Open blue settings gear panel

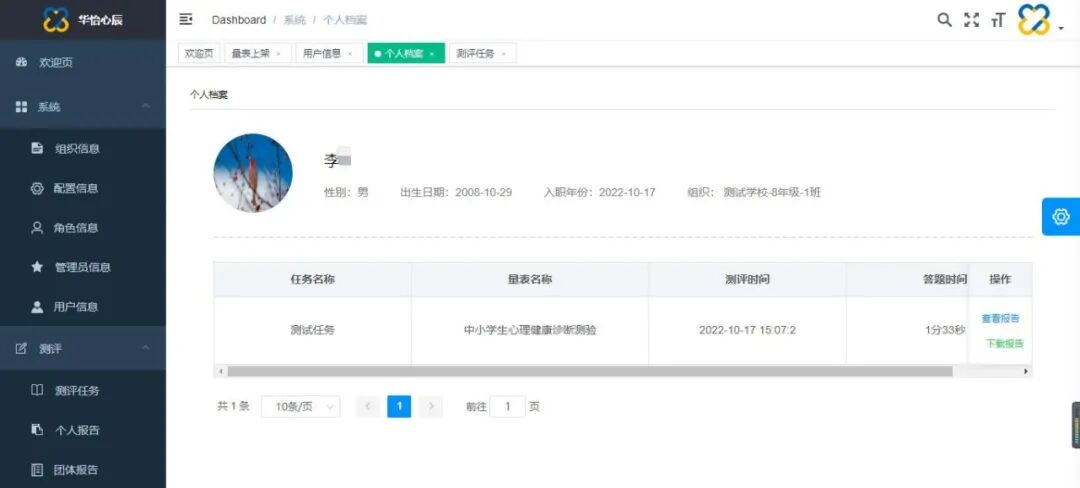(1061, 217)
